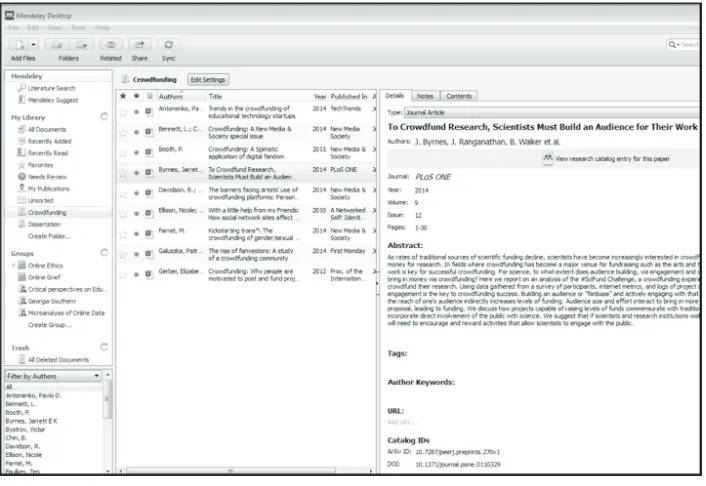Open PDF icon for Antonenko row
This screenshot has width=706, height=486.
pos(149,112)
